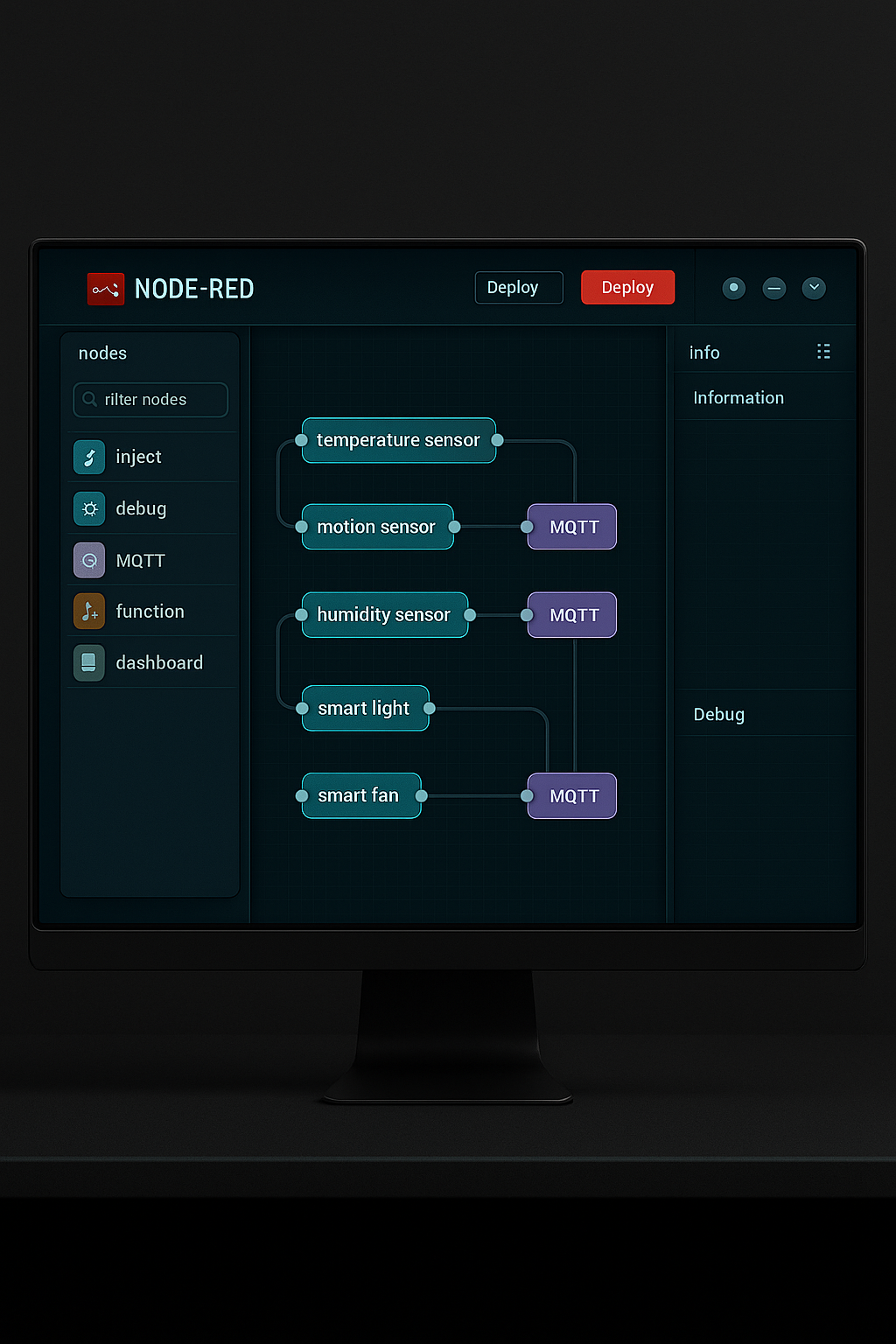The image size is (896, 1344).
Task: Open the info panel grid options icon
Action: [x=823, y=352]
